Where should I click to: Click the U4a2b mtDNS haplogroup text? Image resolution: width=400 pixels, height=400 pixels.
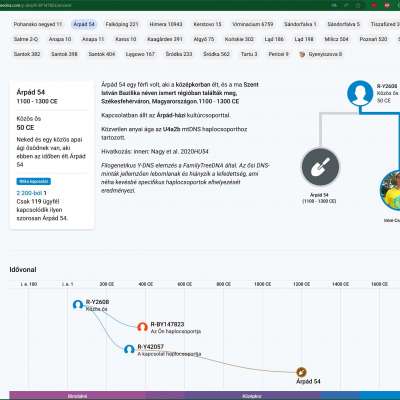coord(171,129)
